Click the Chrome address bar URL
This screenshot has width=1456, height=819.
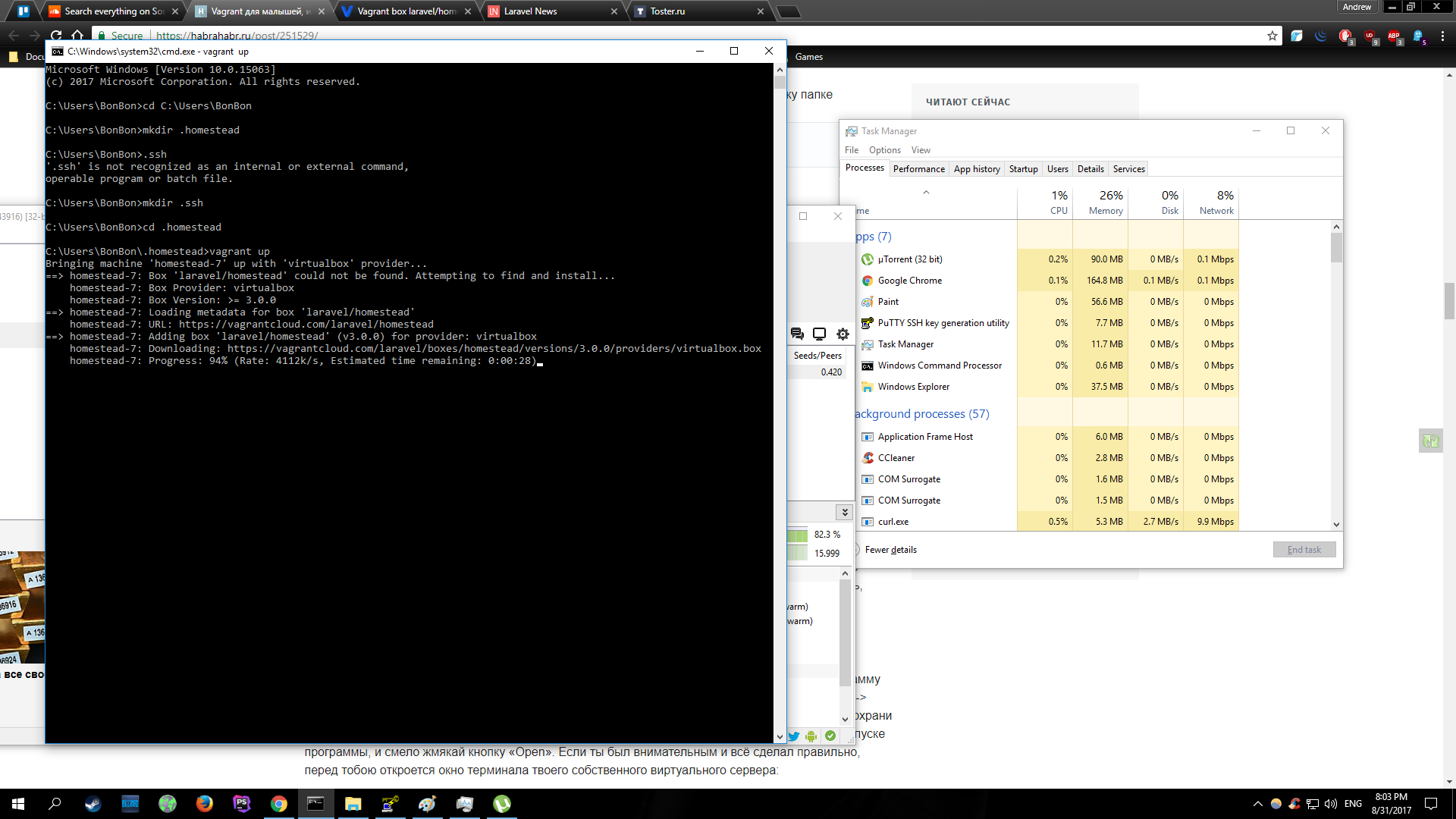pos(237,36)
